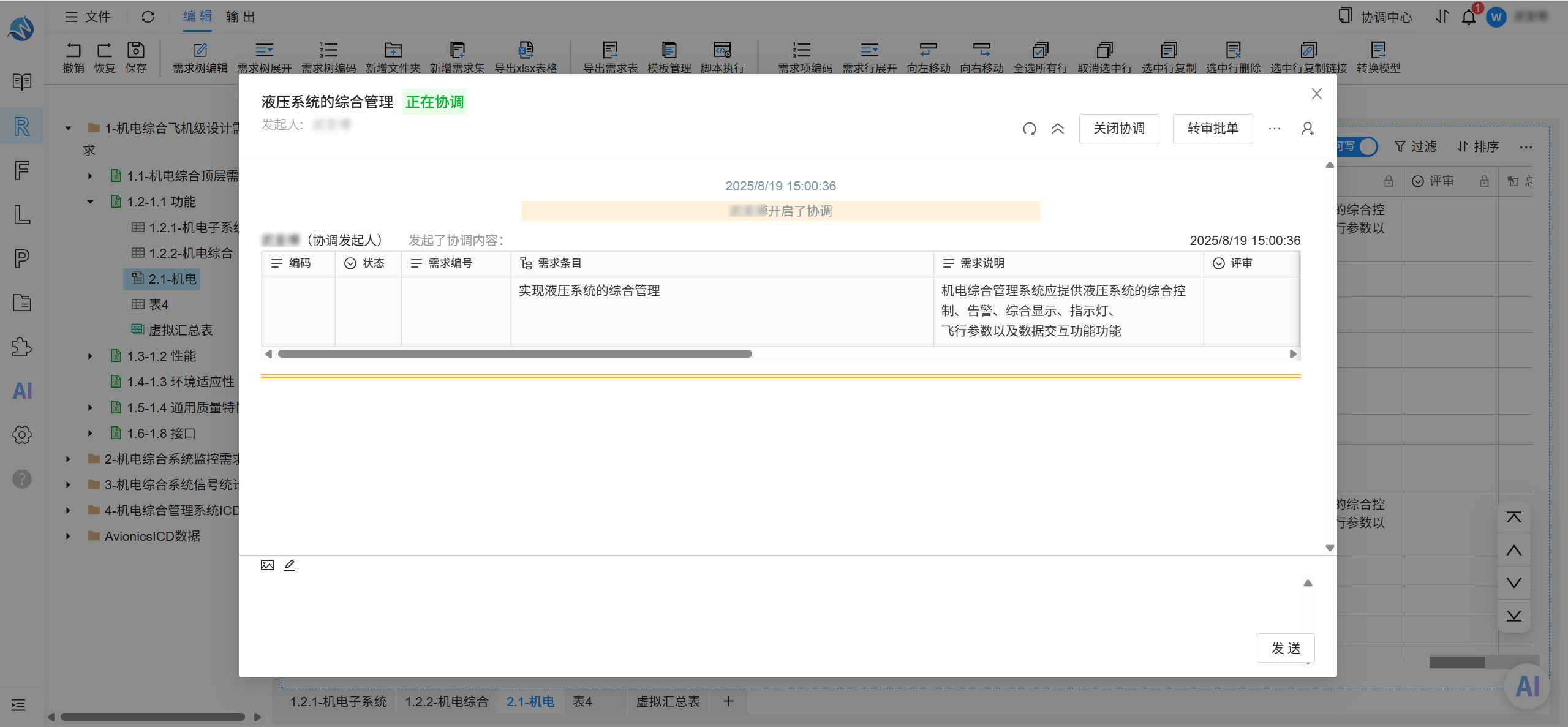Open 文件 menu
This screenshot has height=727, width=1568.
pos(89,17)
